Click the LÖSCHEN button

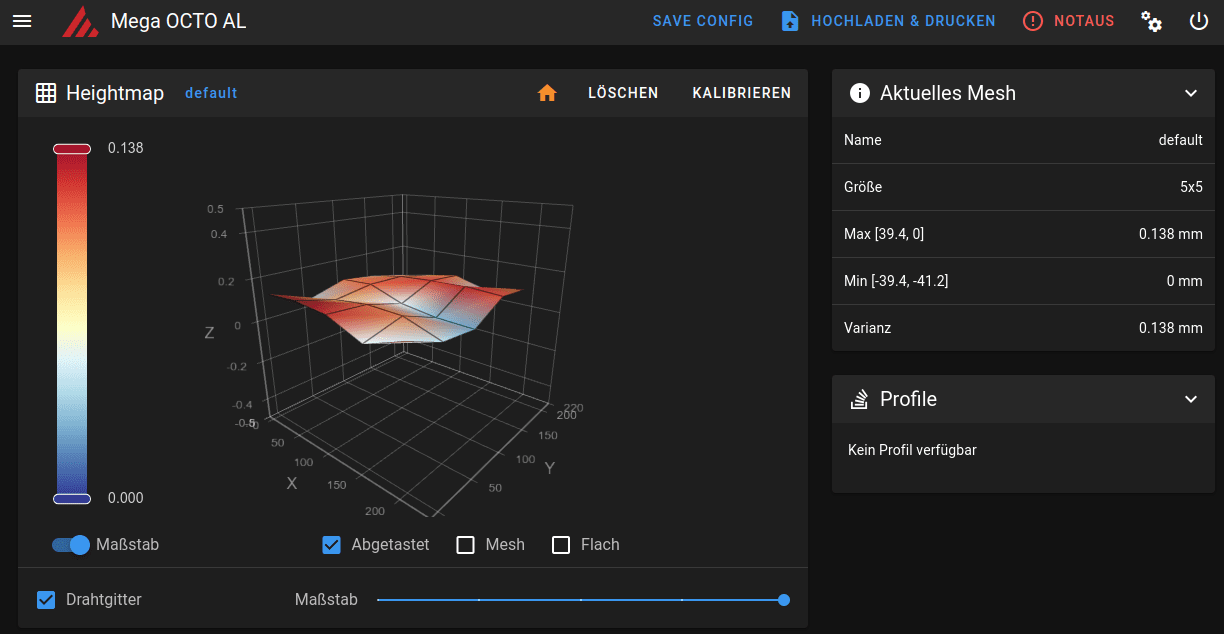(x=623, y=93)
